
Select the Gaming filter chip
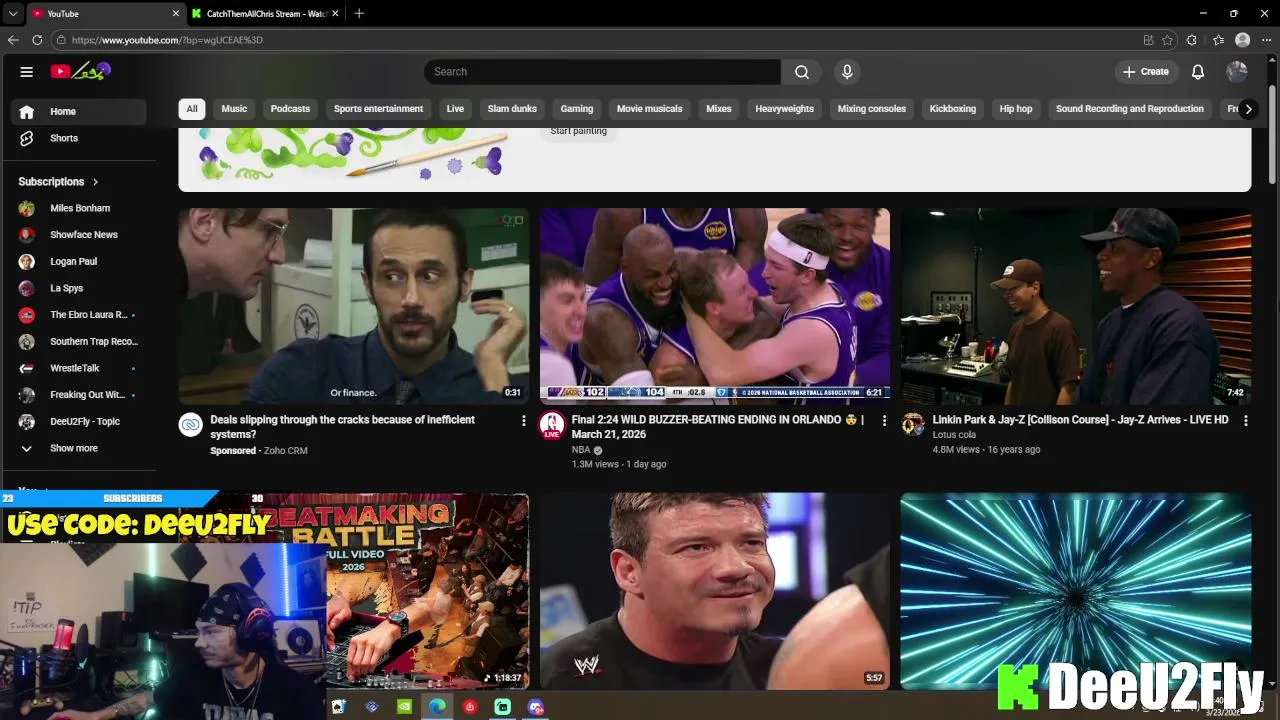[x=577, y=109]
